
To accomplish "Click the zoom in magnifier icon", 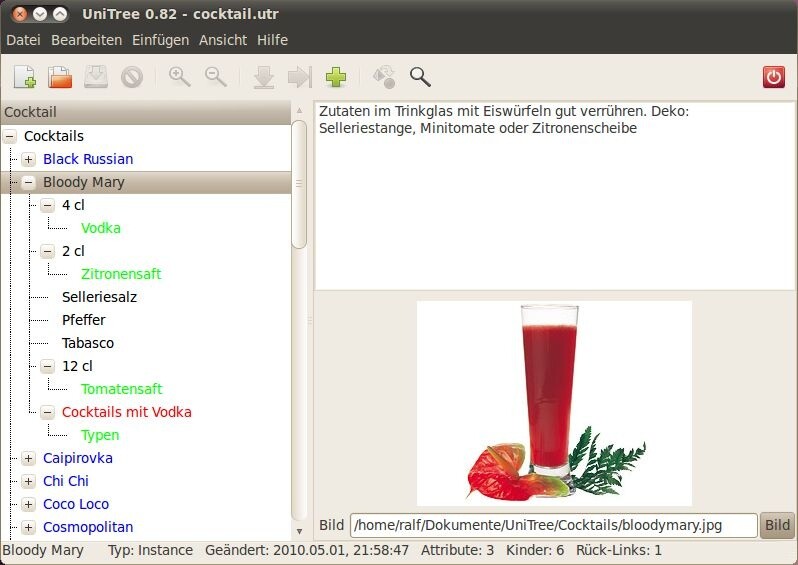I will click(x=180, y=77).
